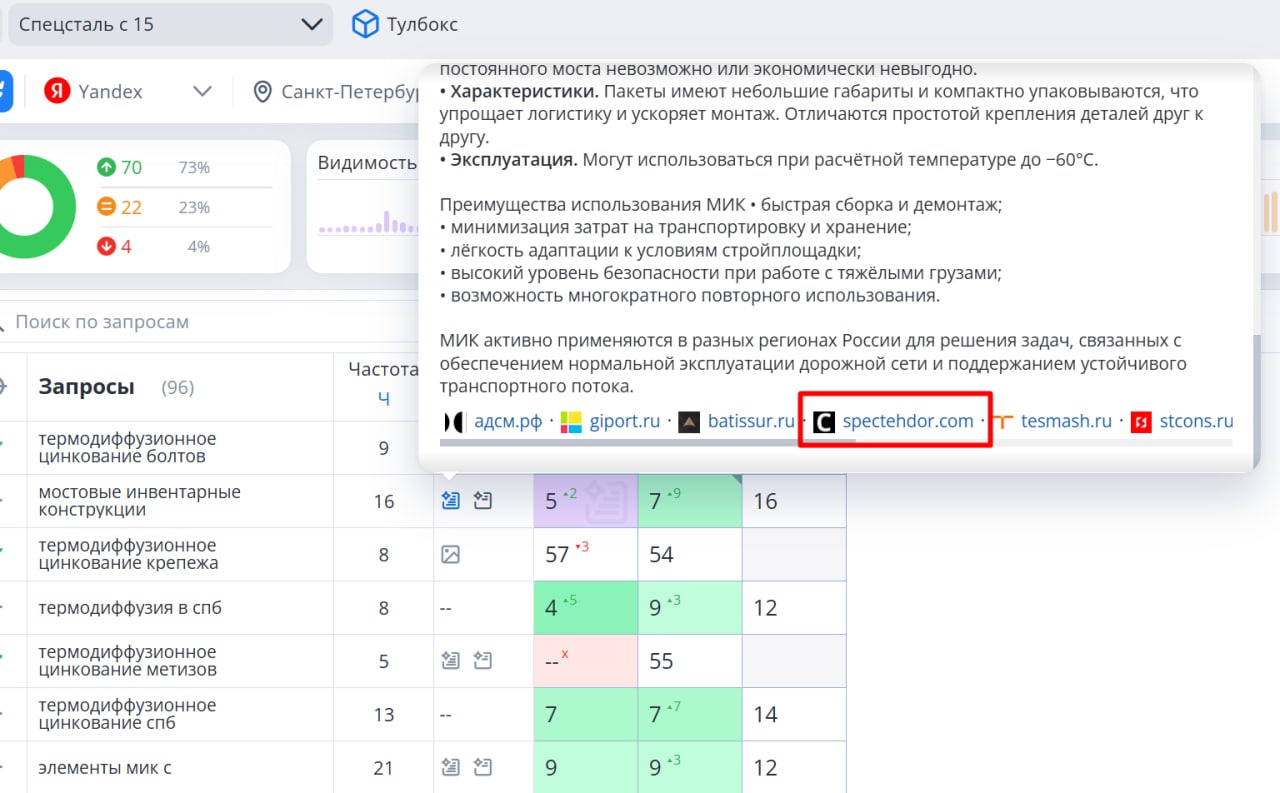The width and height of the screenshot is (1280, 793).
Task: Open image icon in термодиффузионное цинкование крепежа row
Action: (x=450, y=554)
